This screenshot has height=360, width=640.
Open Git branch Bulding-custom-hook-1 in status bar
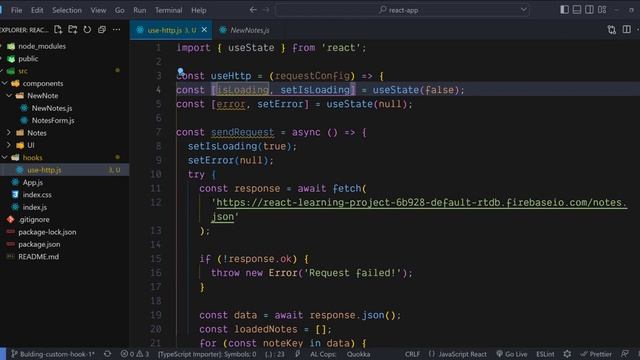53,354
